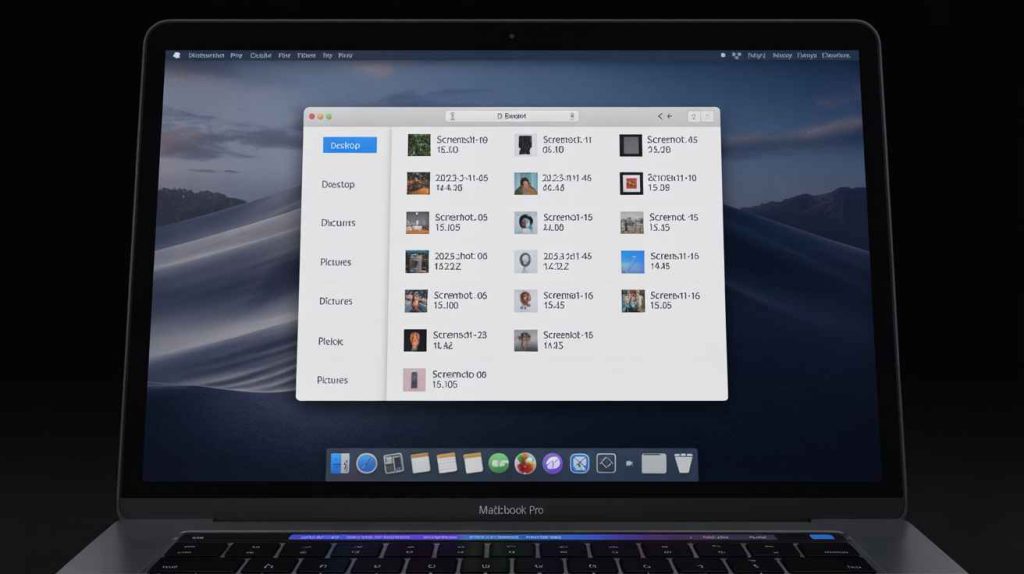The height and width of the screenshot is (574, 1024).
Task: Select file "Screns11-16 14.45"
Action: pyautogui.click(x=660, y=262)
